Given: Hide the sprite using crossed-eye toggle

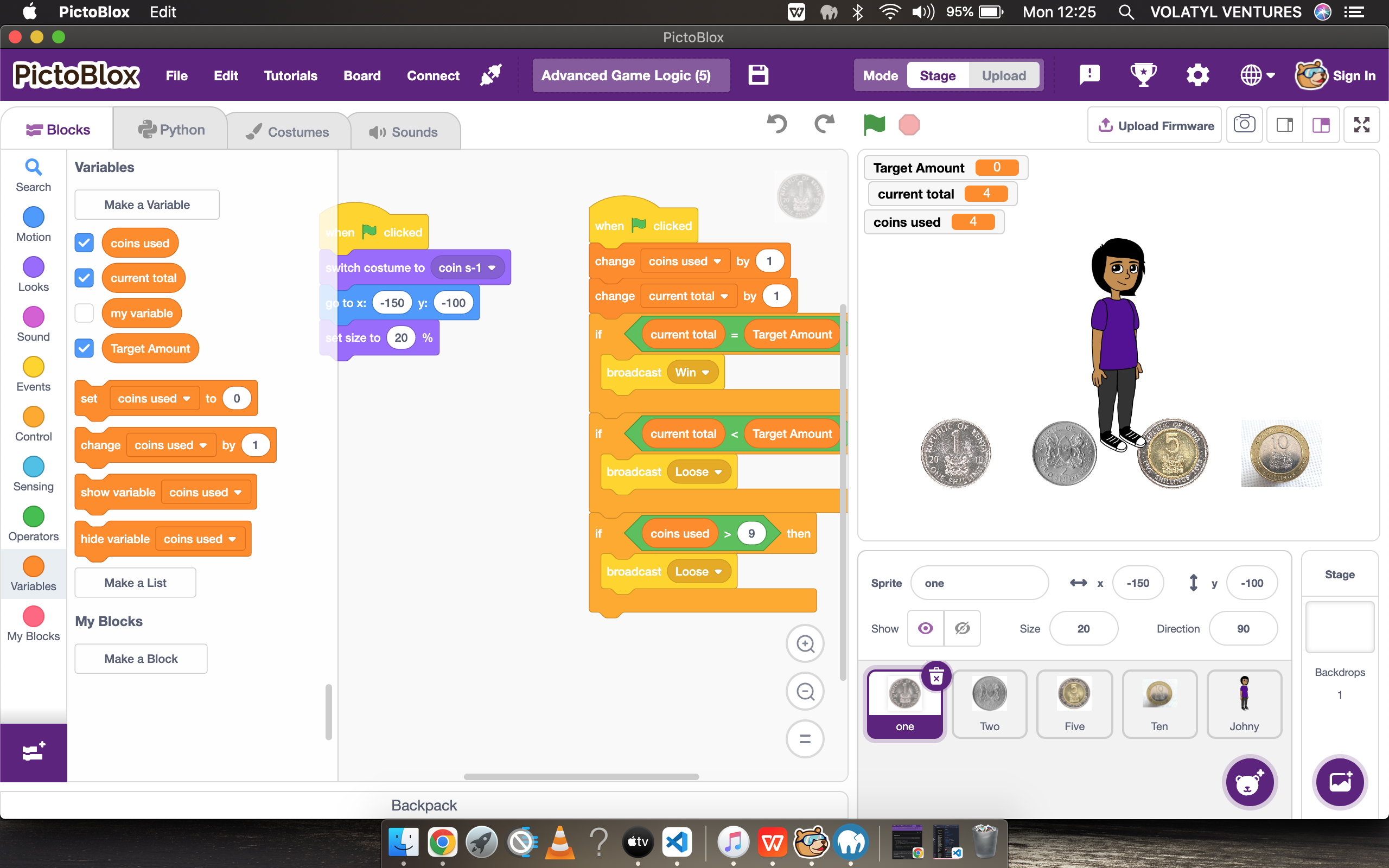Looking at the screenshot, I should pos(962,628).
